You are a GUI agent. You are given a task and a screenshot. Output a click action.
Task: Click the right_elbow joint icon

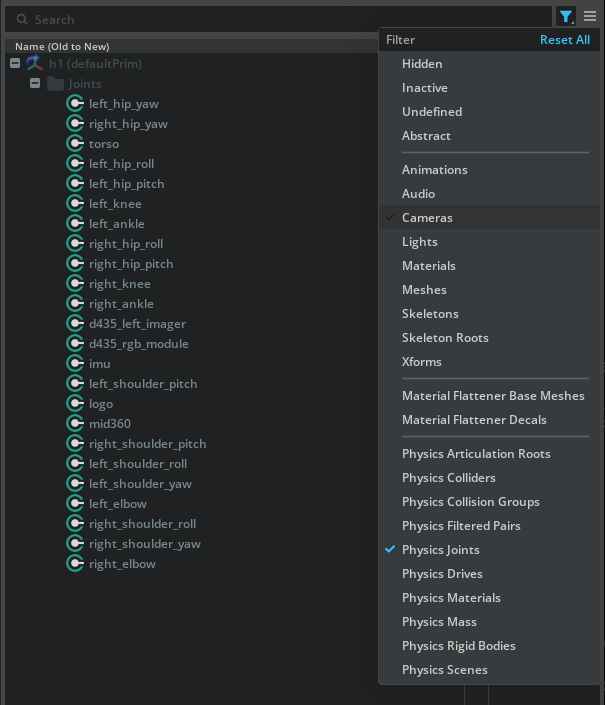tap(75, 564)
